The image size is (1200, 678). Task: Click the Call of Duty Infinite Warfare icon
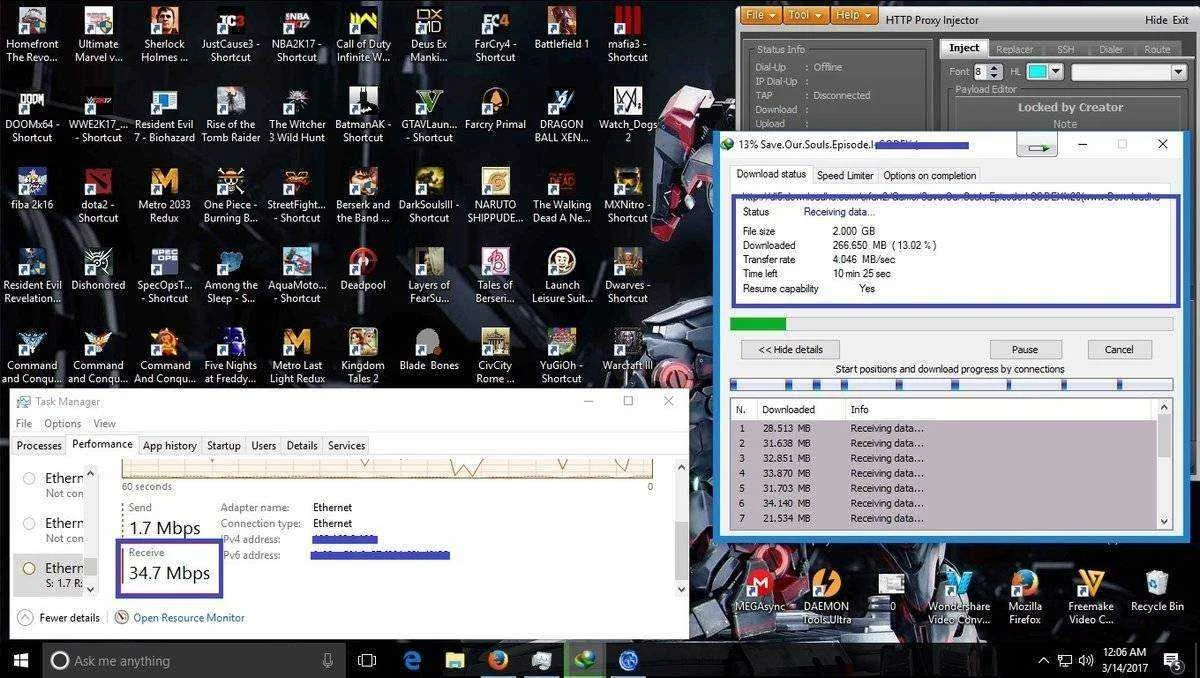point(363,35)
